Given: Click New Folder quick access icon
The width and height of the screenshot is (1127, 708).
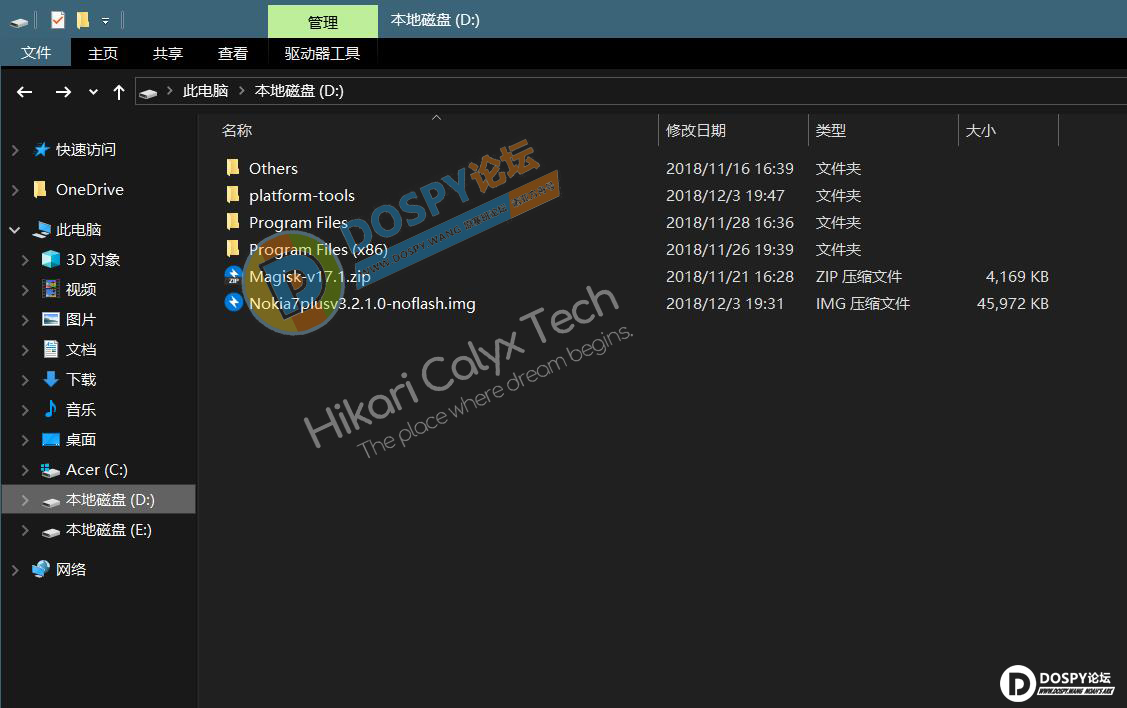Looking at the screenshot, I should (x=82, y=20).
